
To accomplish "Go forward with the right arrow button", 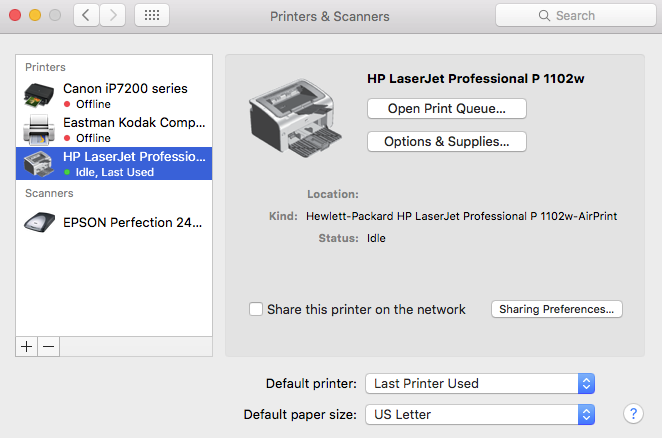I will [x=113, y=16].
